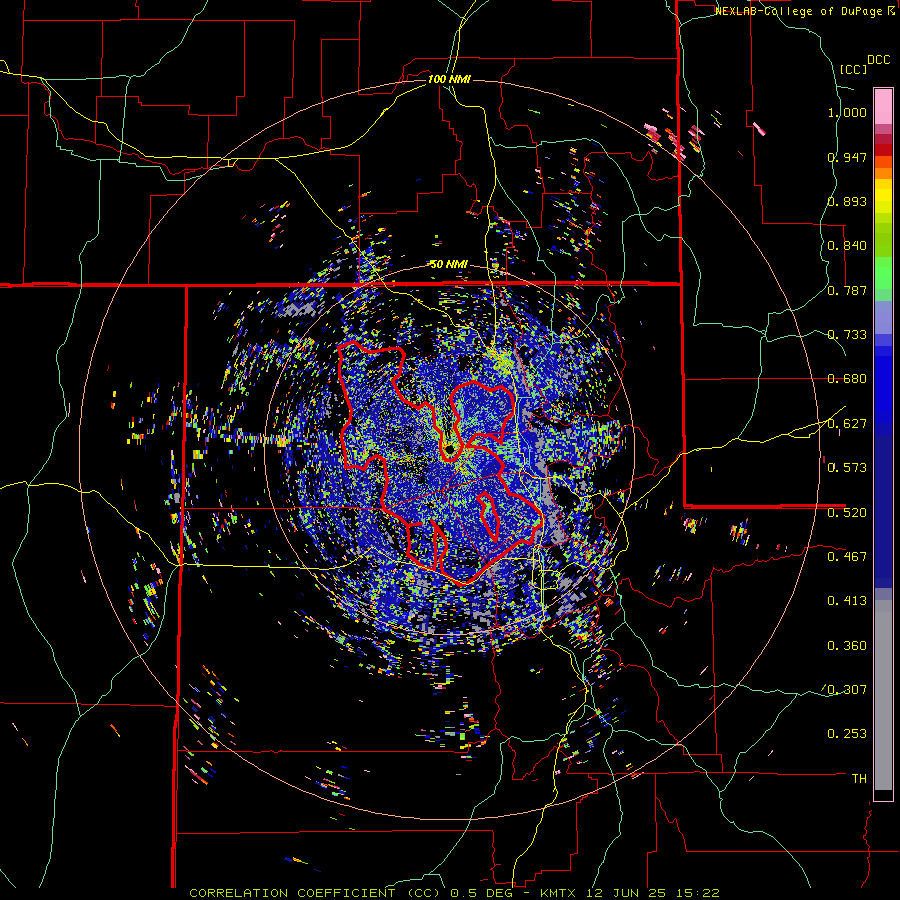Click the 0.840 color scale value
900x900 pixels.
point(847,246)
